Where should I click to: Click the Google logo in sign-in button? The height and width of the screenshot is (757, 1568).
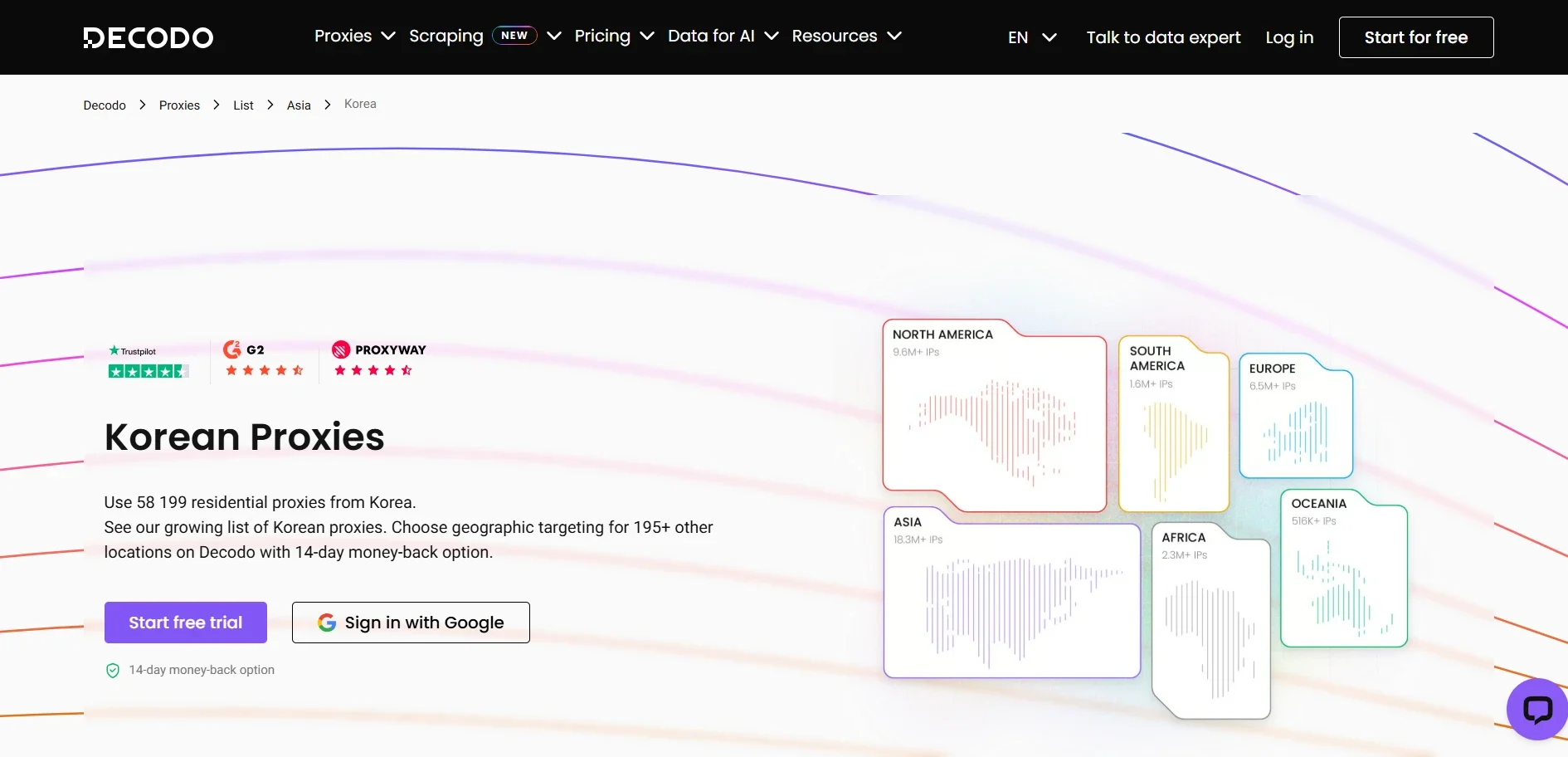click(327, 623)
